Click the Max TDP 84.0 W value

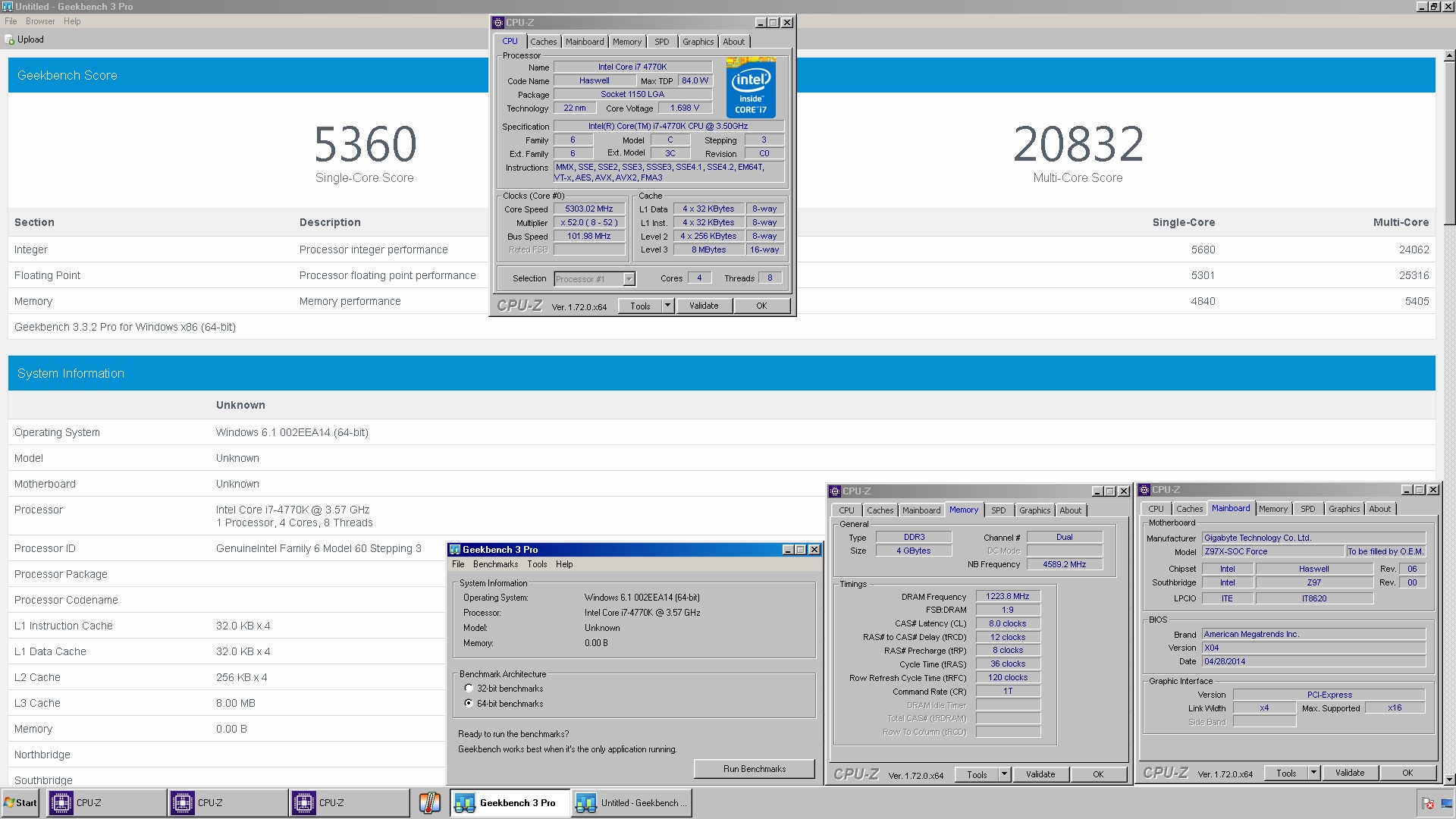tap(695, 80)
